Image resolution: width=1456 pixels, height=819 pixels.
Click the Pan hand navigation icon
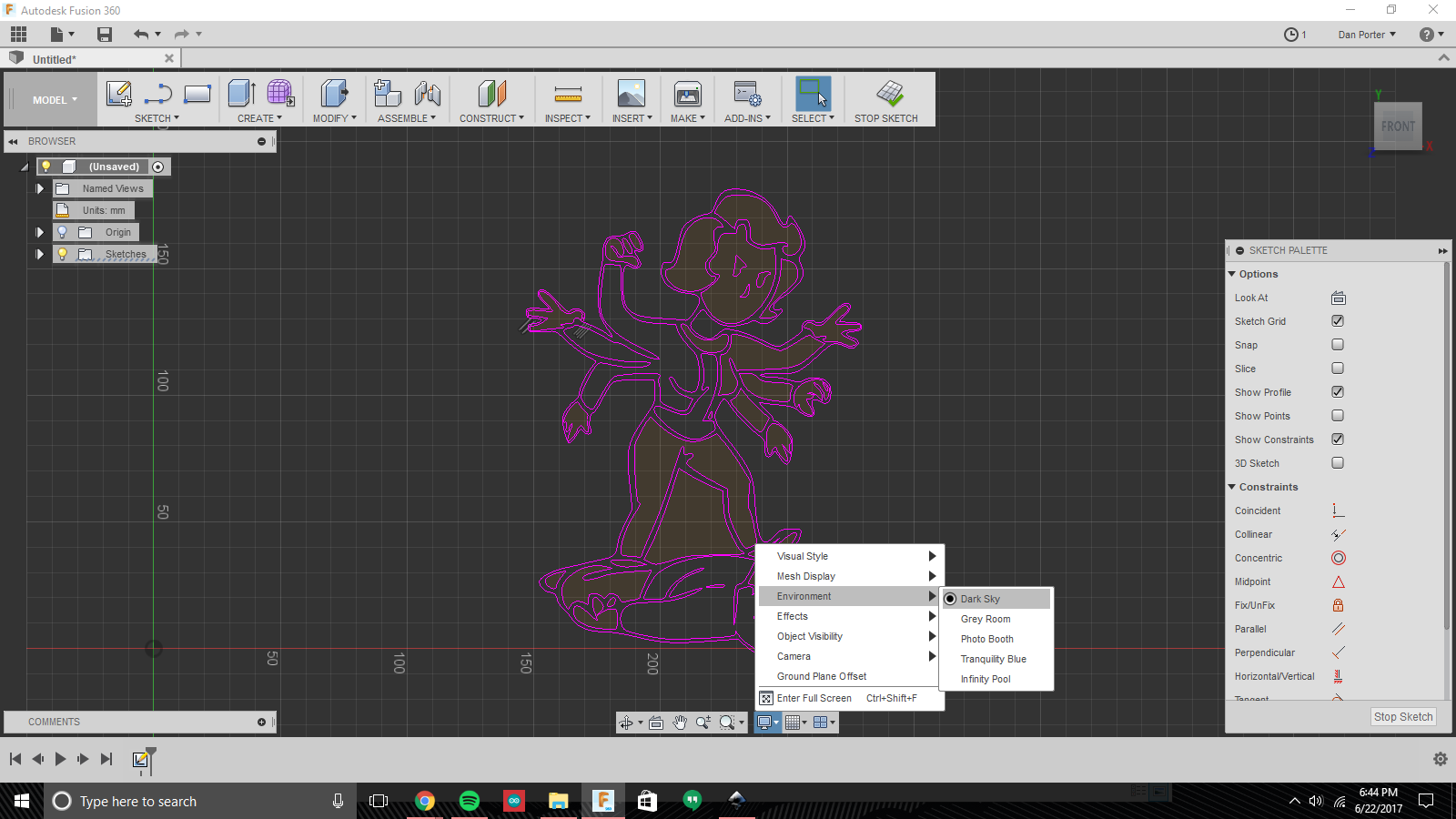point(680,723)
